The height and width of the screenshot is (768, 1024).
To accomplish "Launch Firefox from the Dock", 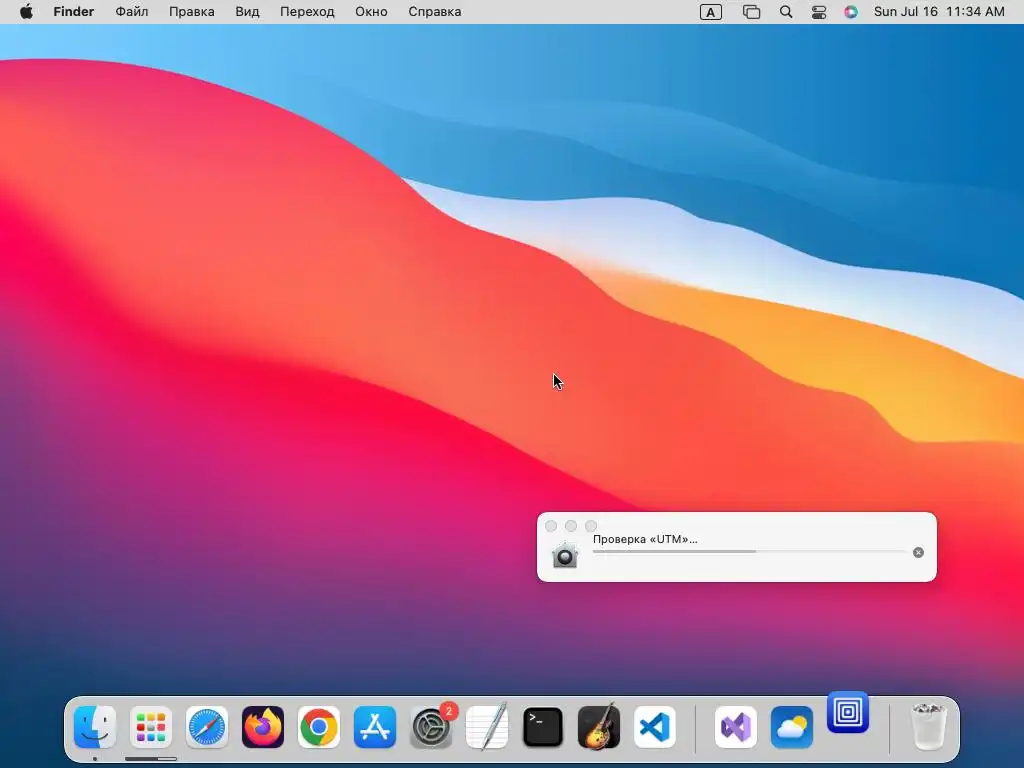I will pyautogui.click(x=263, y=727).
